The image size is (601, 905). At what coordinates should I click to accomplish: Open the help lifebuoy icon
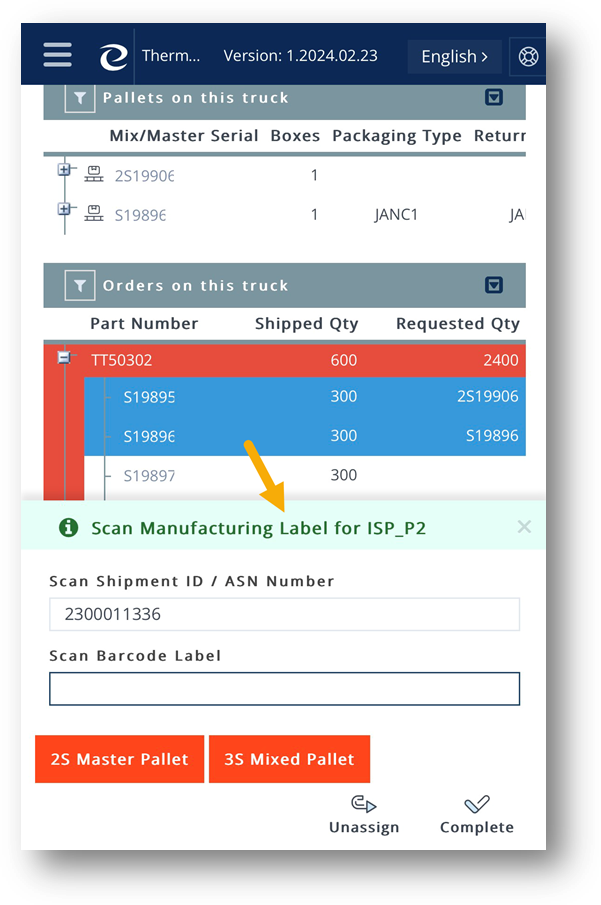[x=528, y=57]
